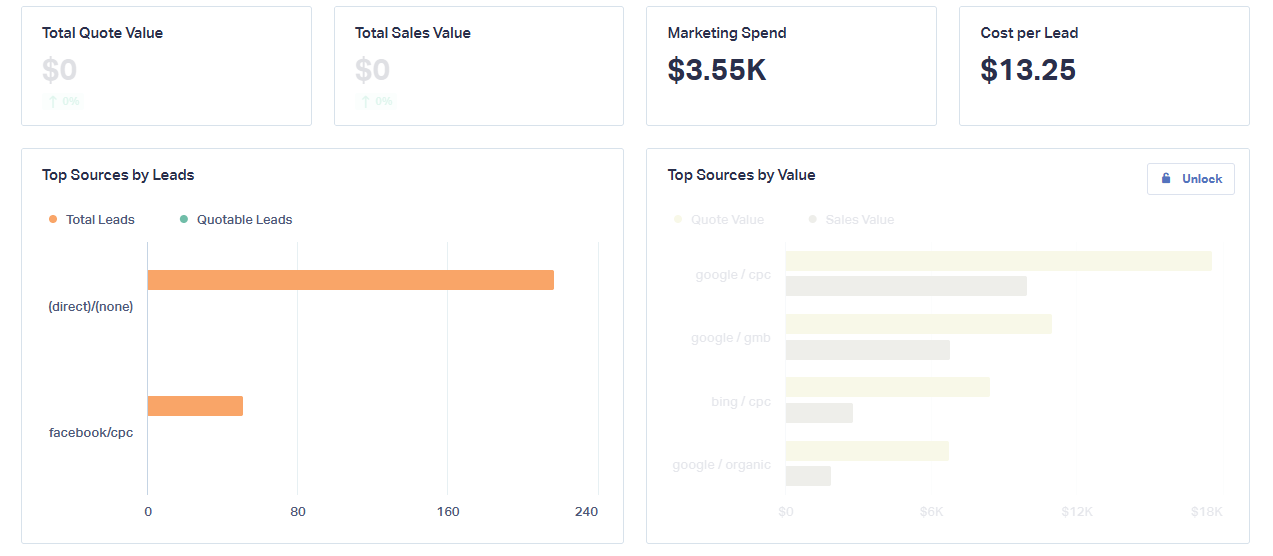The image size is (1273, 556).
Task: Click the google / cpc quote value bar
Action: click(x=998, y=261)
